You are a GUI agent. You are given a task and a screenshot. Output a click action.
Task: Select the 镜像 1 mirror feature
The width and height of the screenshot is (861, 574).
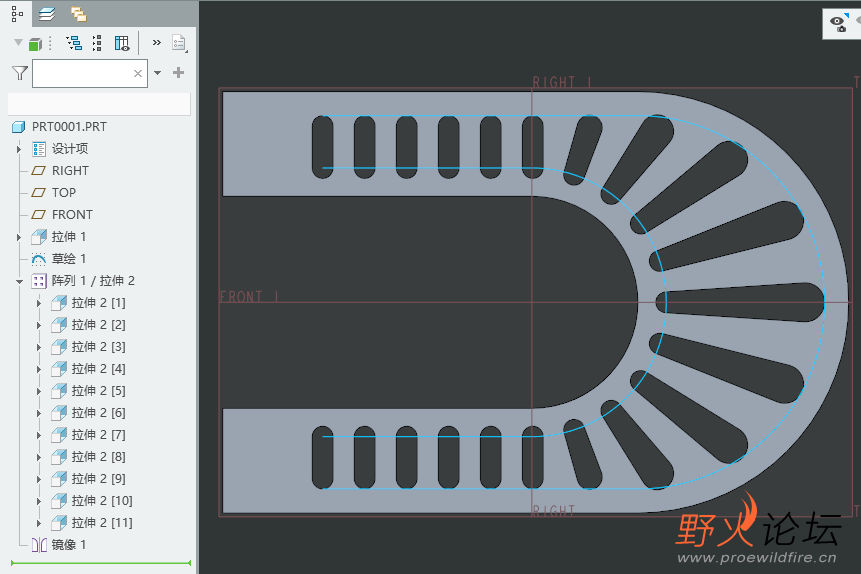pyautogui.click(x=69, y=544)
